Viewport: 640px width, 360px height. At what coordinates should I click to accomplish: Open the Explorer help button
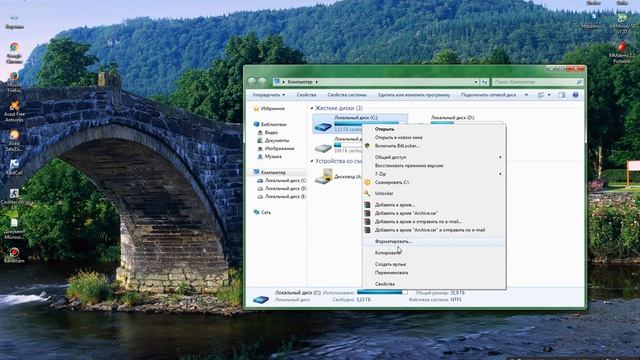coord(576,95)
